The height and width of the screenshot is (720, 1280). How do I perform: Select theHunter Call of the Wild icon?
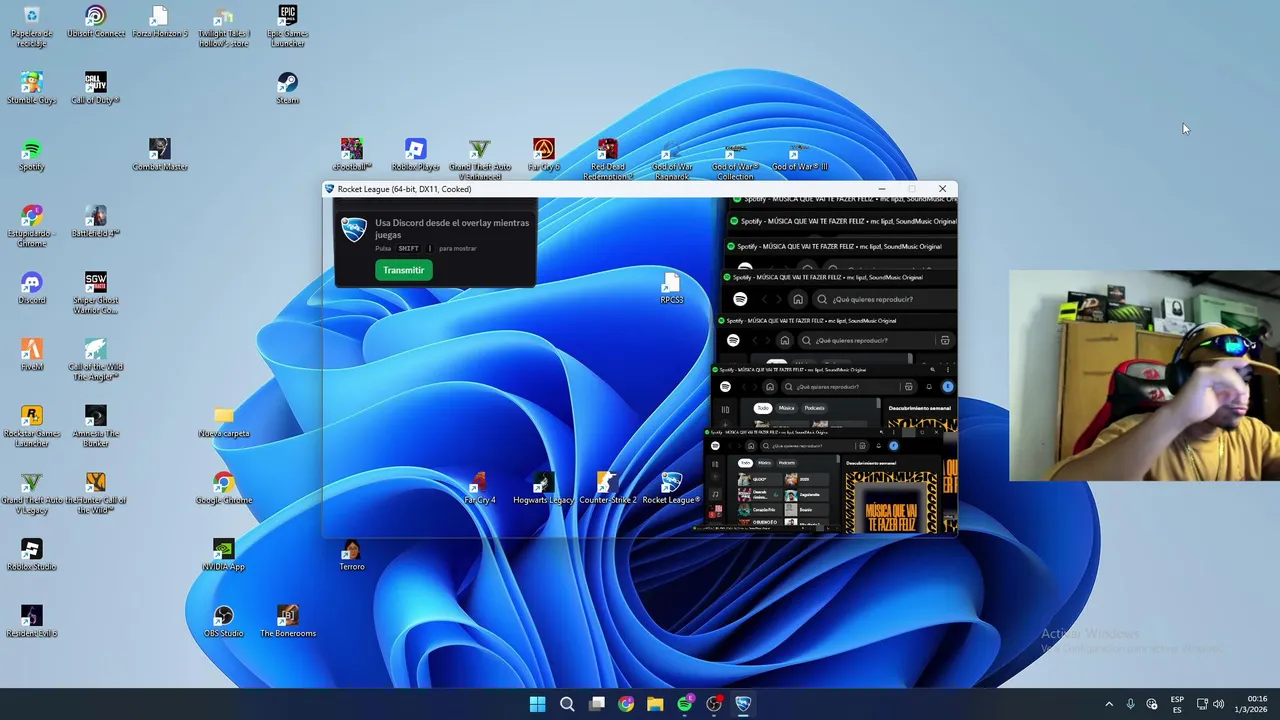(x=95, y=492)
